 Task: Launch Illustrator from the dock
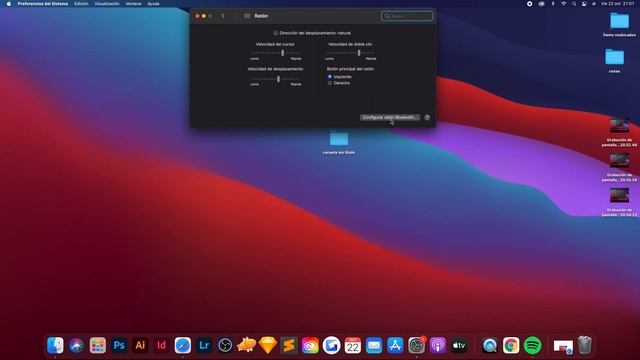click(140, 346)
